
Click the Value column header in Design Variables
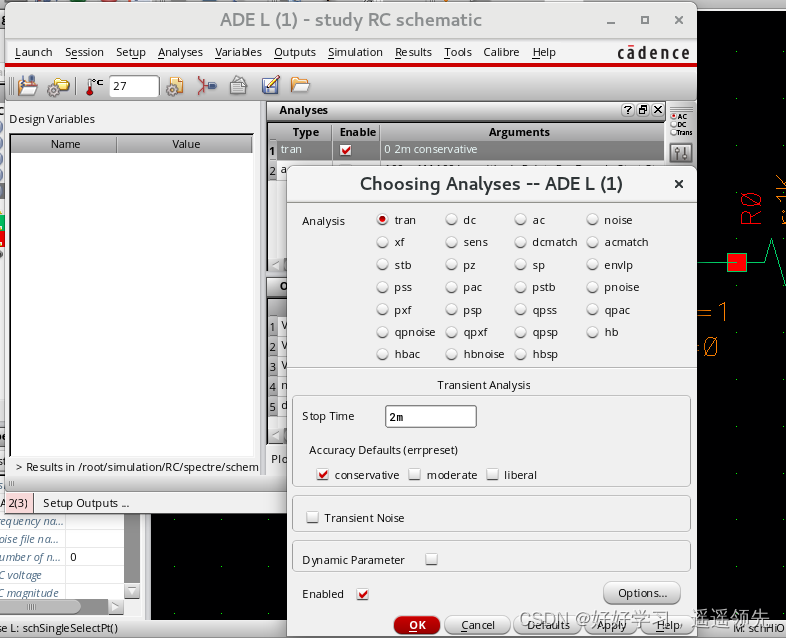point(185,144)
